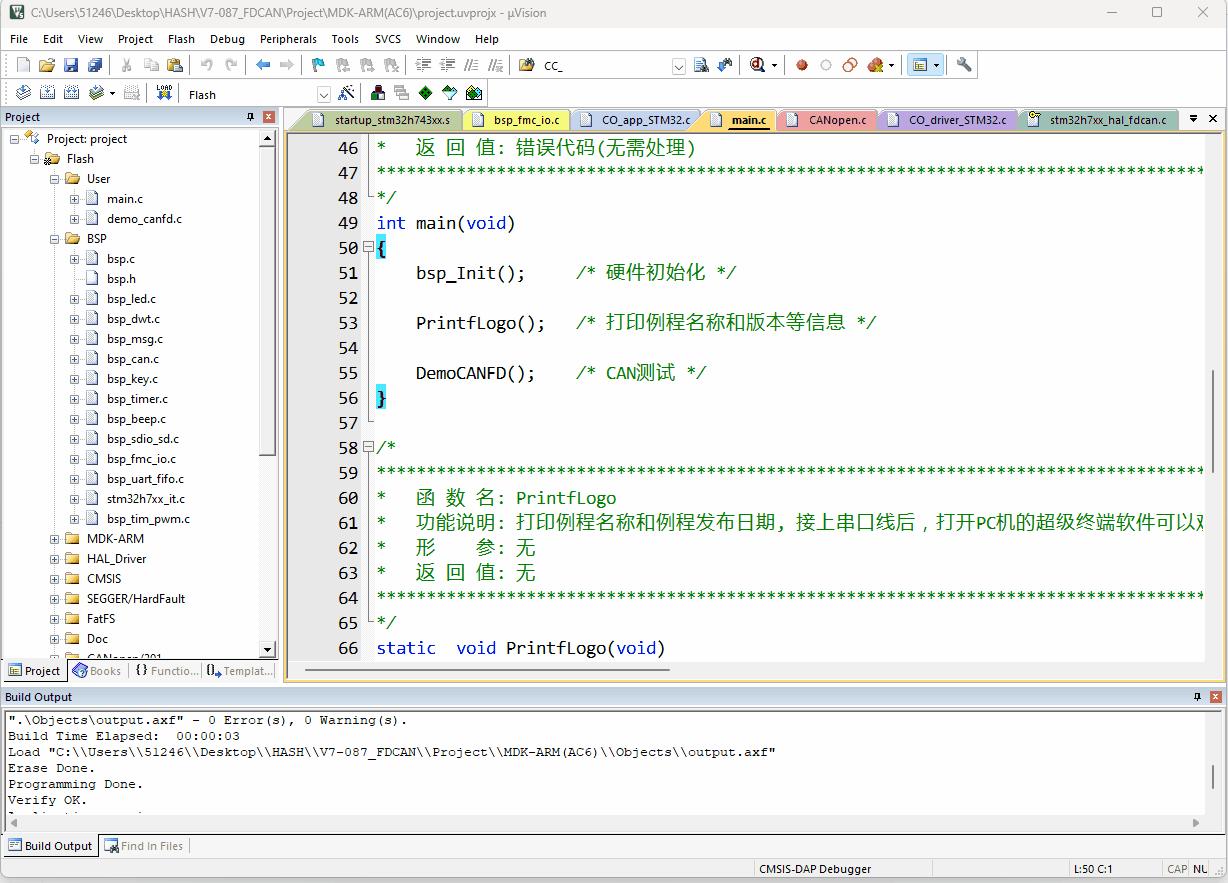Collapse the comment block fold at line 58
This screenshot has height=883, width=1228.
pos(368,447)
